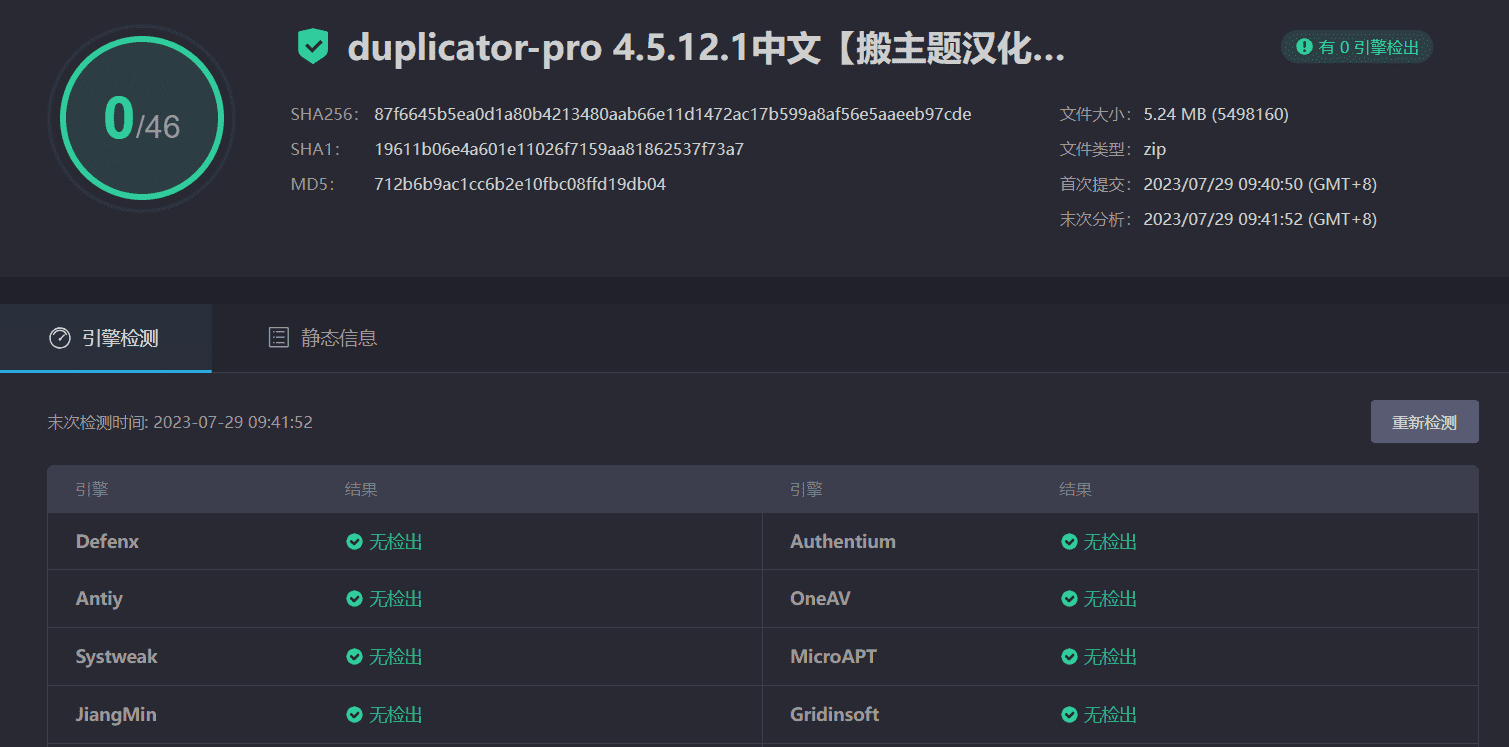
Task: Click the 末次检测时间 2023-07-29 09:41:52 text
Action: click(x=180, y=422)
